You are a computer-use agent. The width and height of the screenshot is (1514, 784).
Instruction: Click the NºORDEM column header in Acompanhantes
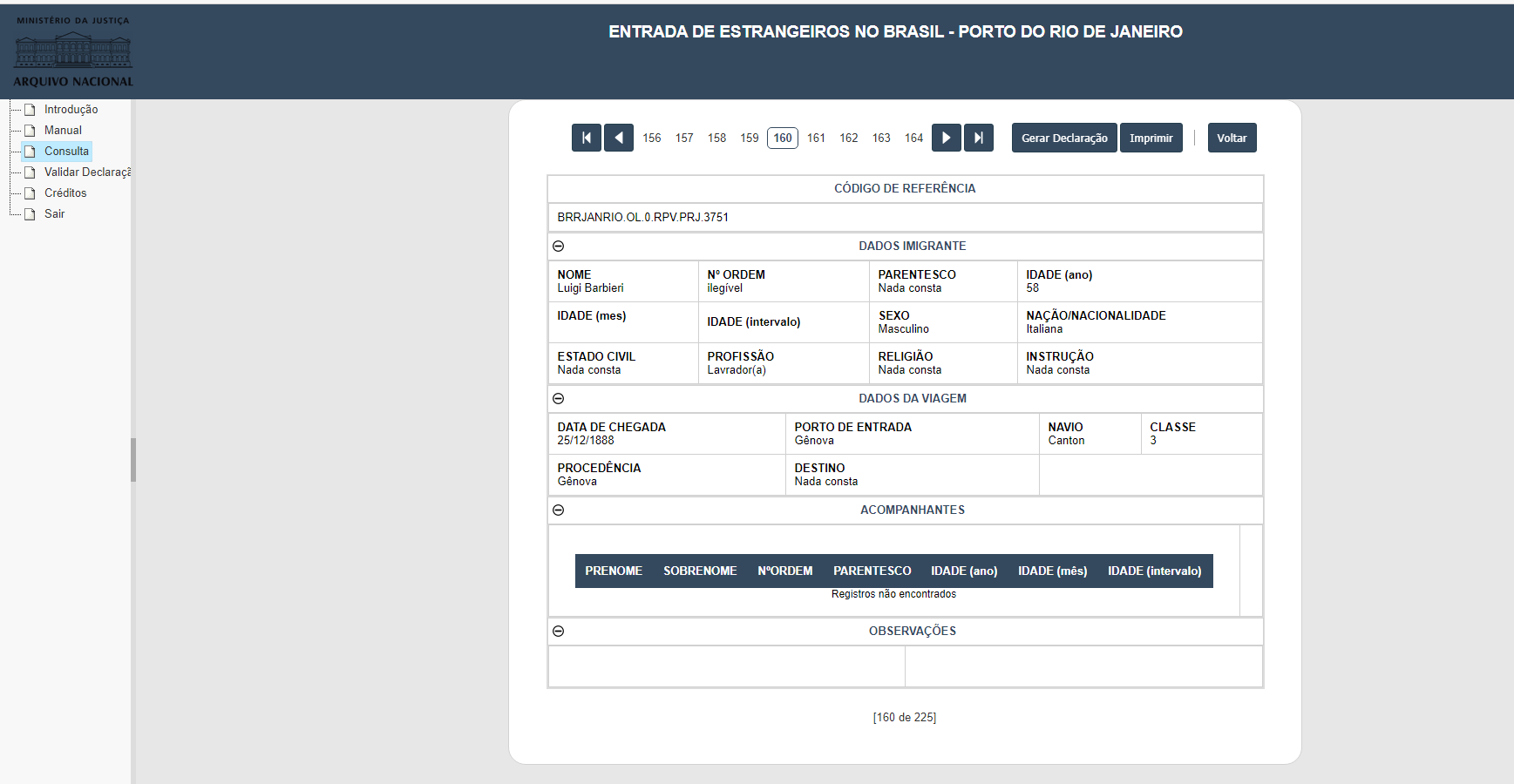[x=785, y=571]
